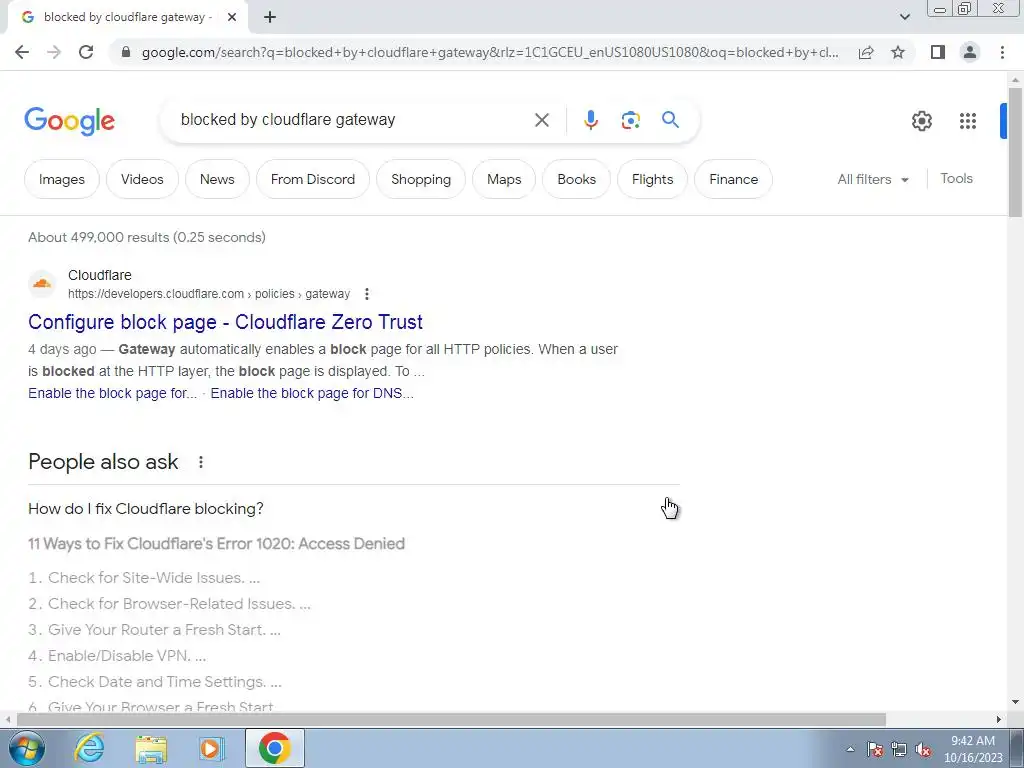Open 'Enable the block page for...' sitelink

tap(112, 393)
